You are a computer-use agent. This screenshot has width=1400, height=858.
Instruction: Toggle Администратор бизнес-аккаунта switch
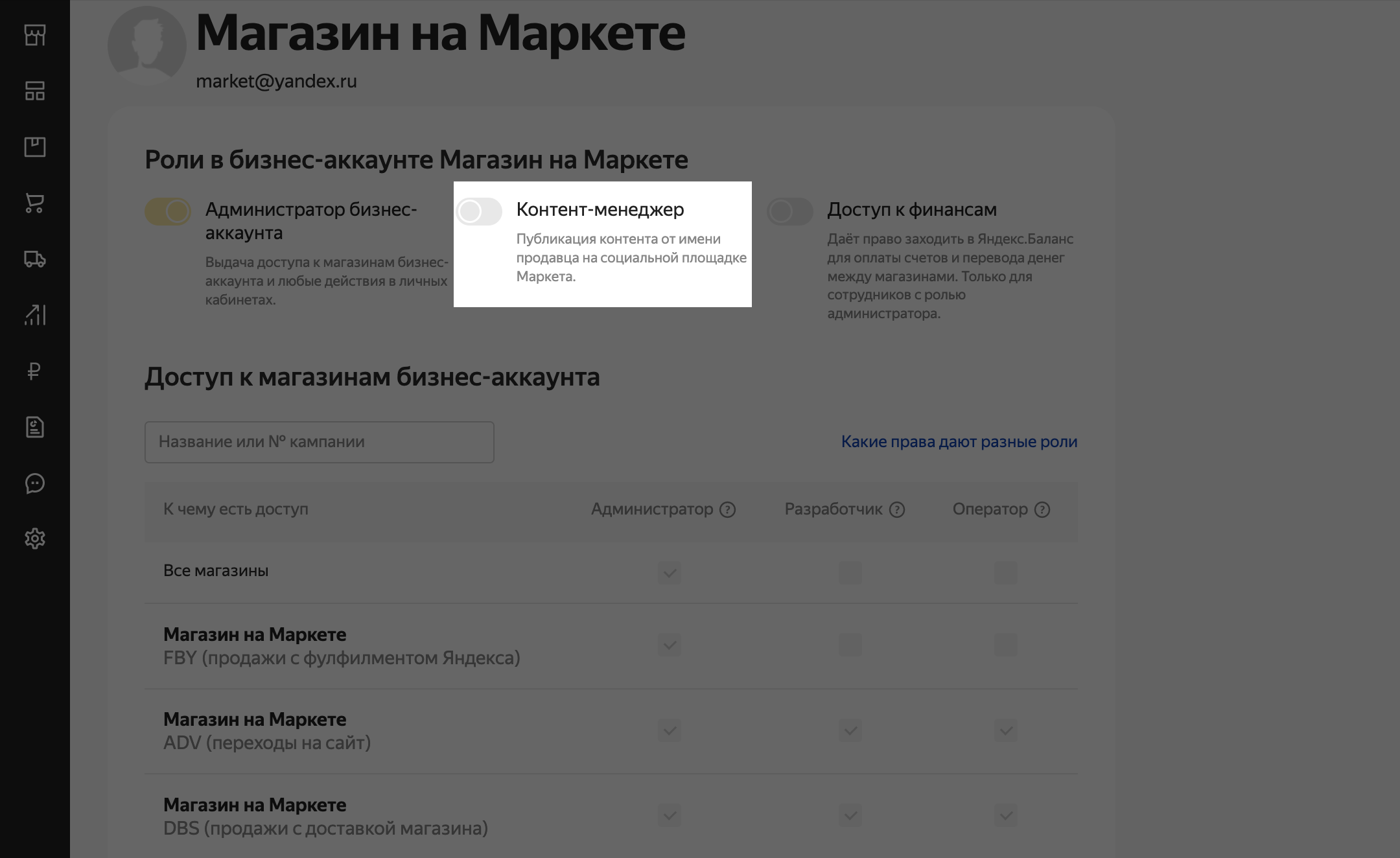coord(168,211)
